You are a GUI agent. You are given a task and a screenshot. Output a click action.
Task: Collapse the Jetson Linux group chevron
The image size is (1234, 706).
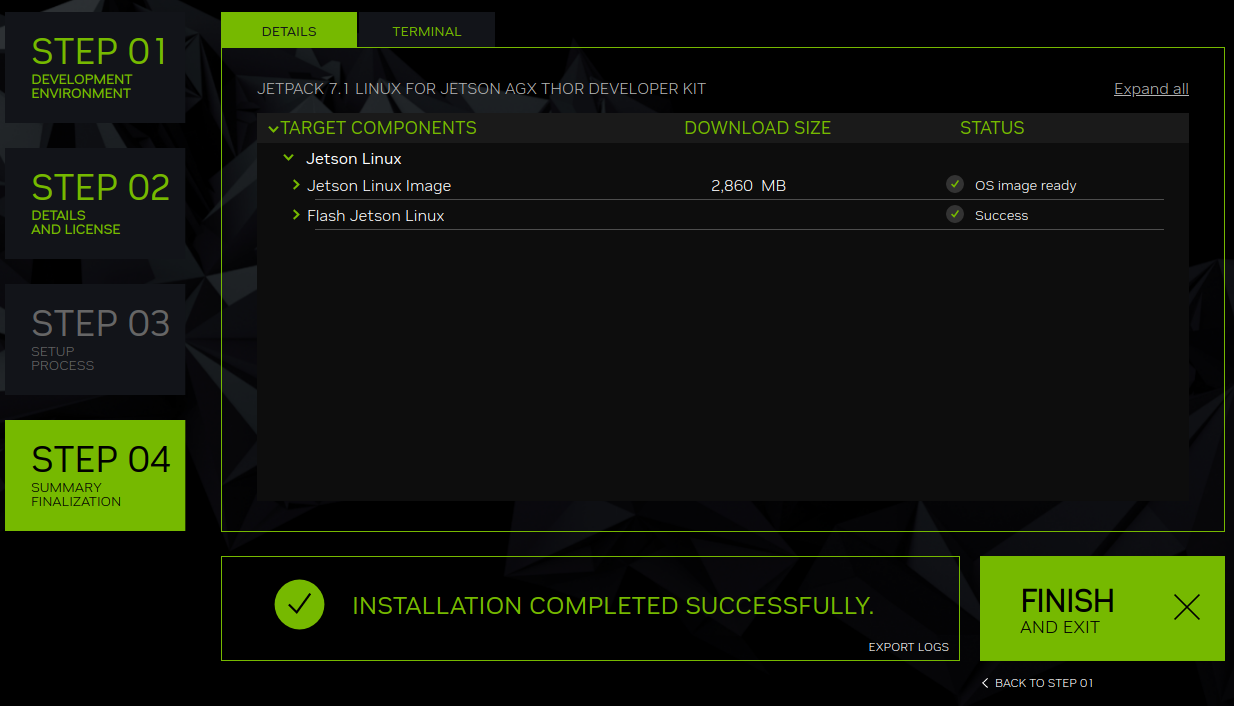point(288,158)
